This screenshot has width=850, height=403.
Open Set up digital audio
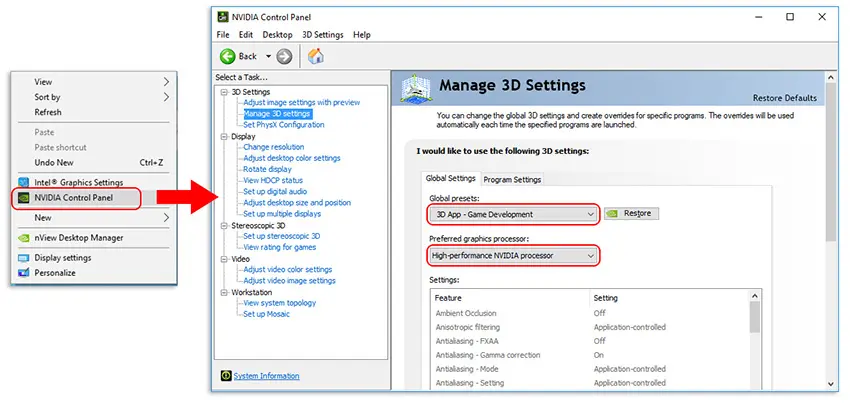[275, 191]
